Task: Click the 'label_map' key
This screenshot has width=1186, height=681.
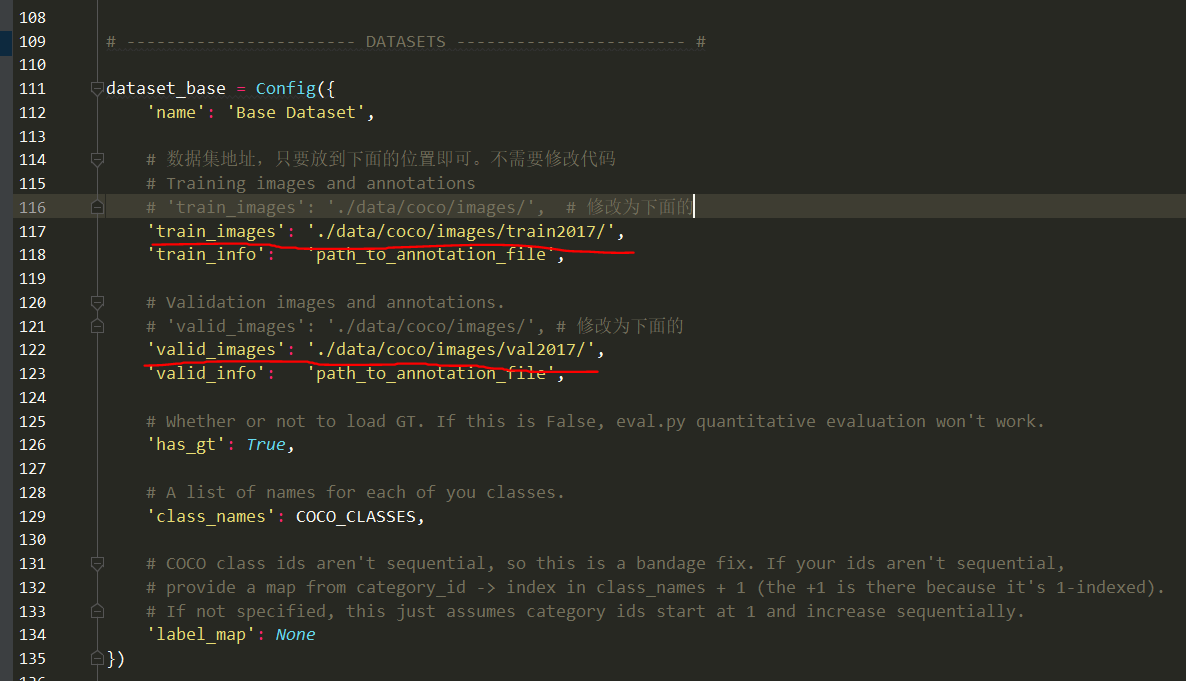Action: (200, 635)
